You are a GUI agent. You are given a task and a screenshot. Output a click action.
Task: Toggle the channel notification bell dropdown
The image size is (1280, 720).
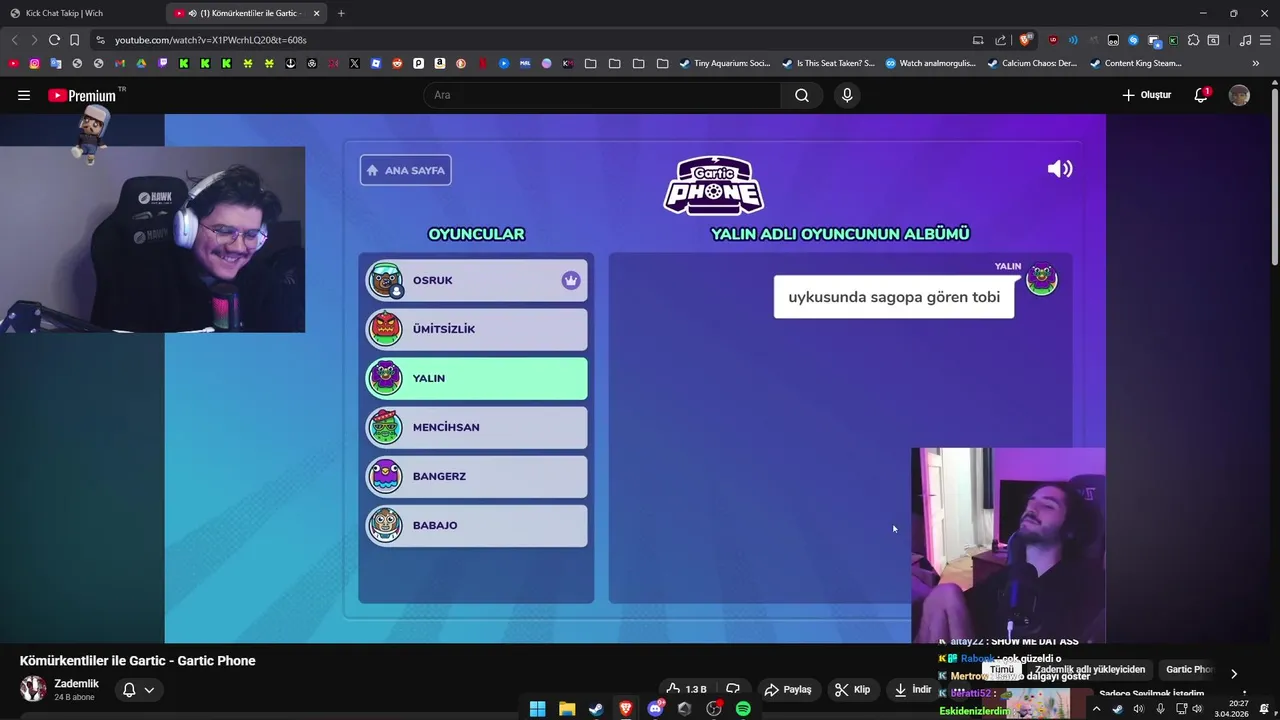point(139,690)
